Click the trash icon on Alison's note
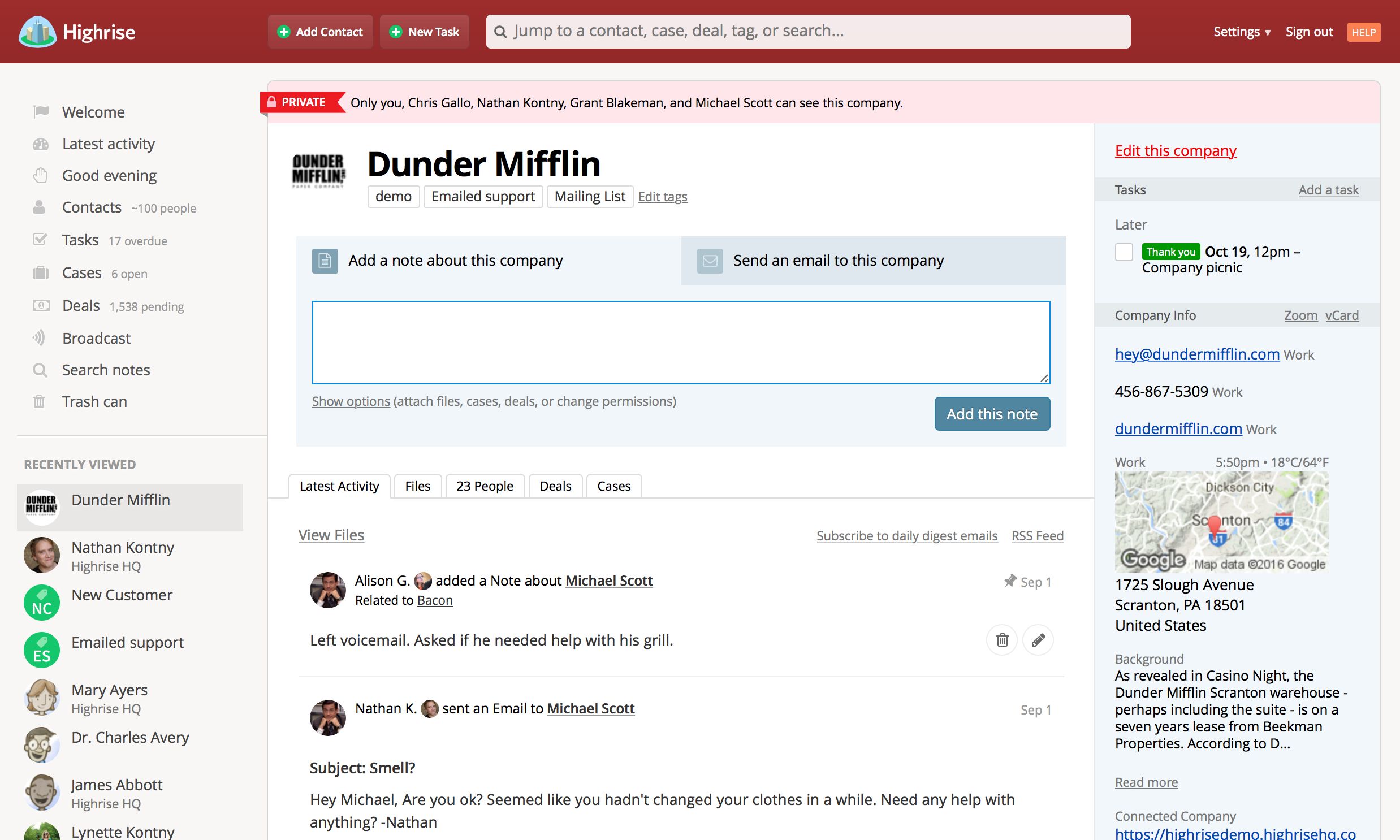Viewport: 1400px width, 840px height. (x=1001, y=640)
